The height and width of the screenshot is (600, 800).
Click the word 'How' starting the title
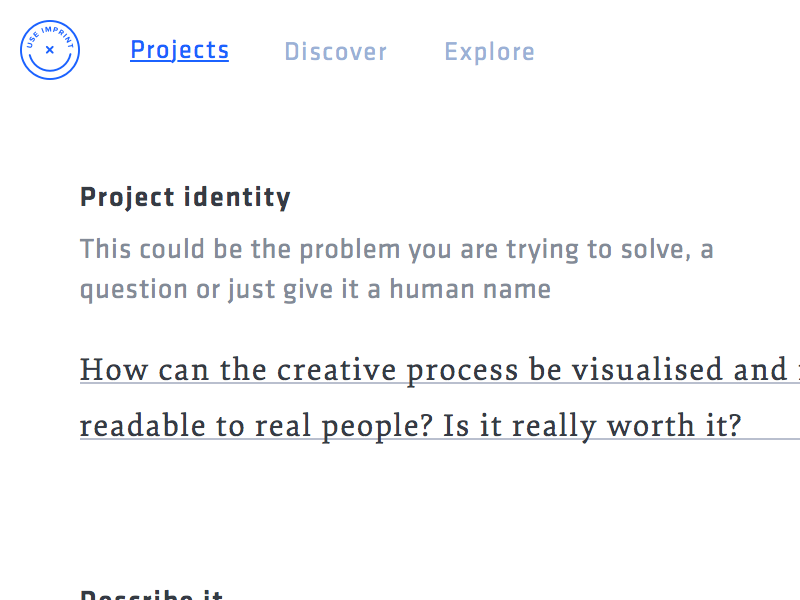tap(107, 370)
